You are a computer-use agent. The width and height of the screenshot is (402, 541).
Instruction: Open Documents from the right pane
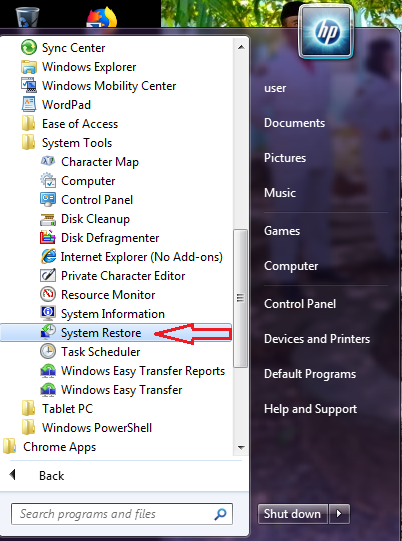pos(294,123)
